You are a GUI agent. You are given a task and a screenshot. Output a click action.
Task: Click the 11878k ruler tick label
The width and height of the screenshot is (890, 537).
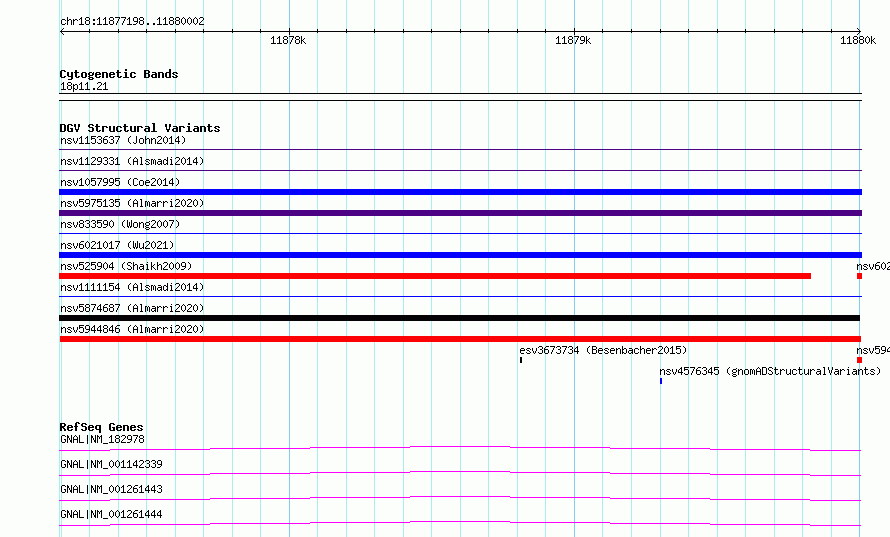[x=288, y=40]
